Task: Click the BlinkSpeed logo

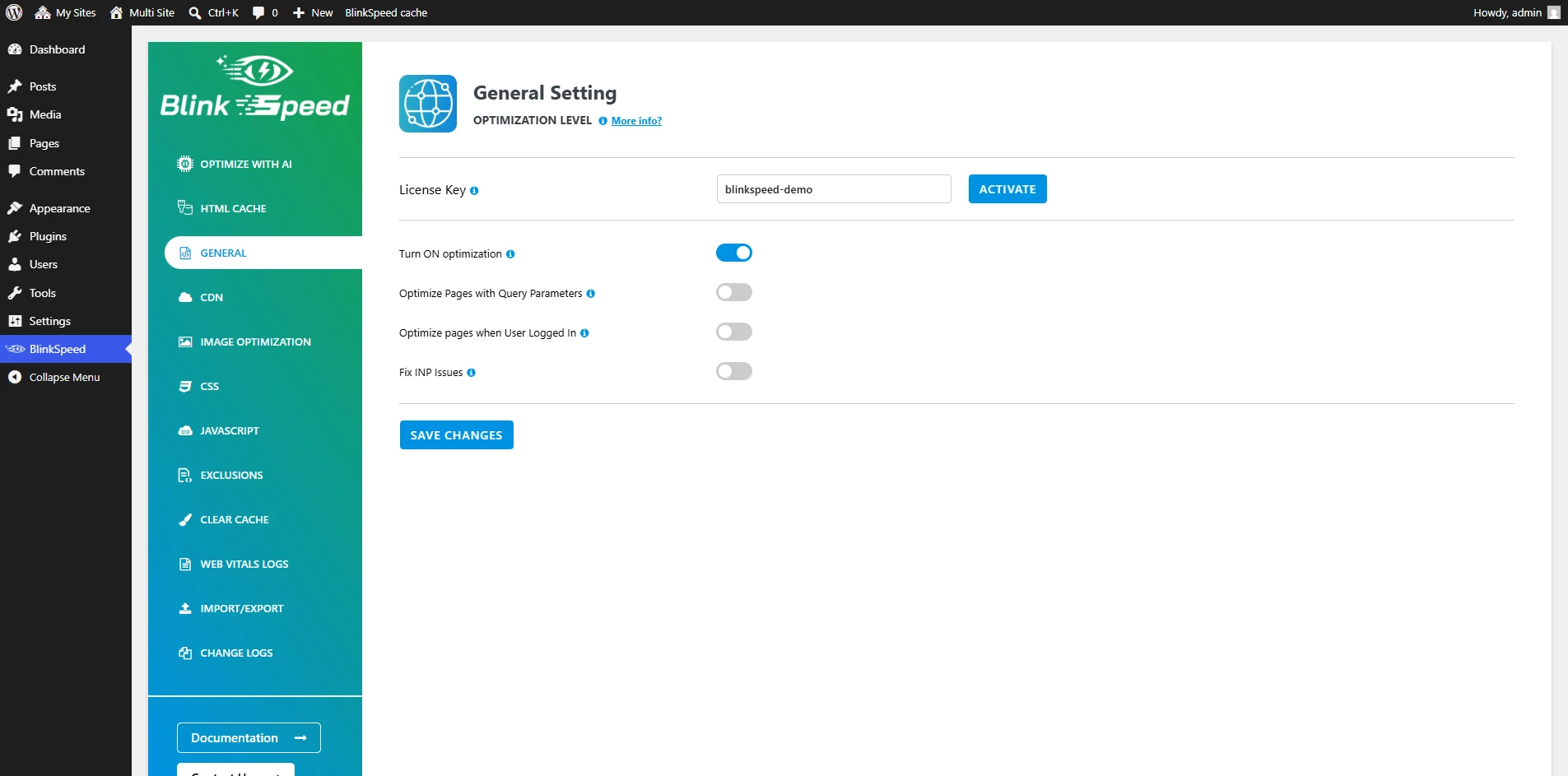Action: [x=255, y=87]
